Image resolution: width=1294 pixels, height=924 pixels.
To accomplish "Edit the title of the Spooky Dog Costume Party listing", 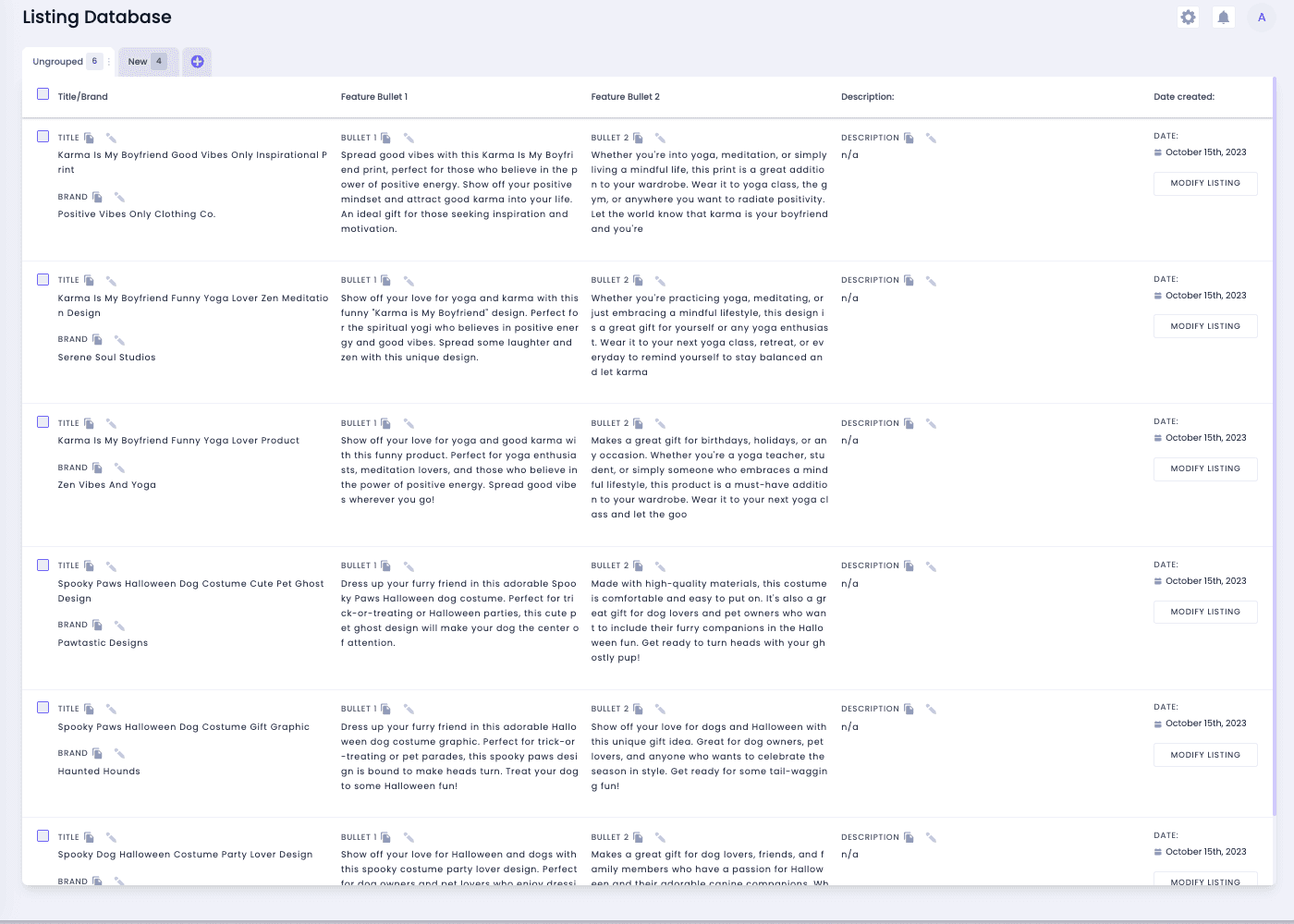I will coord(111,836).
